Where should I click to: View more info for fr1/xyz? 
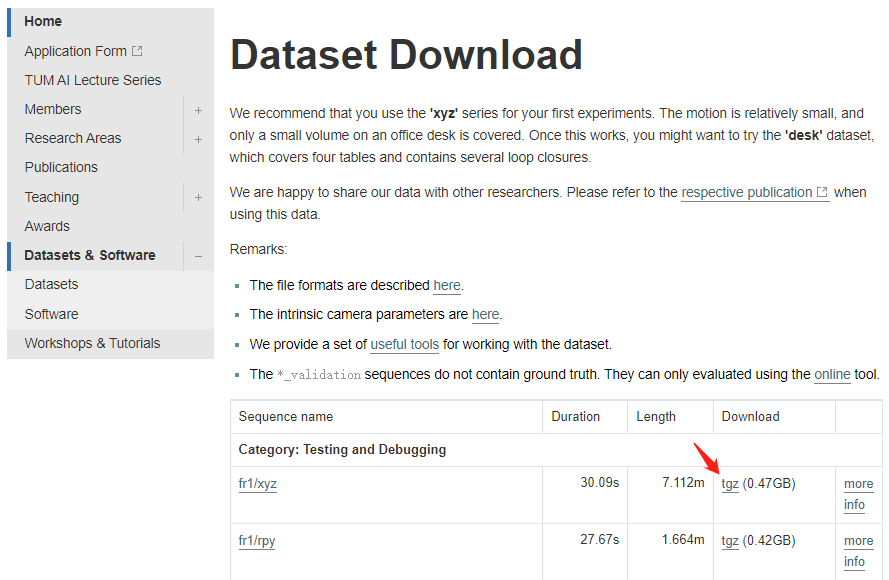coord(857,494)
